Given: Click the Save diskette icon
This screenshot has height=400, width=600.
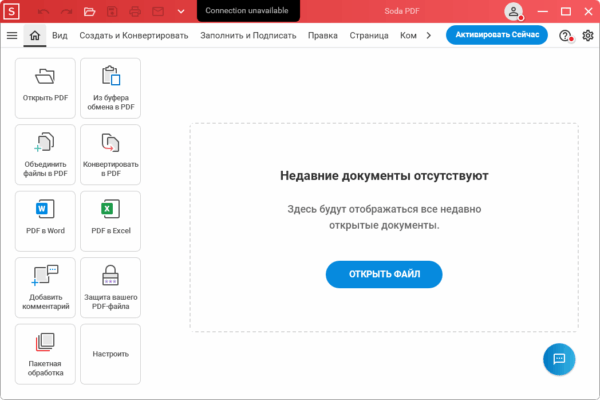Looking at the screenshot, I should [x=112, y=12].
